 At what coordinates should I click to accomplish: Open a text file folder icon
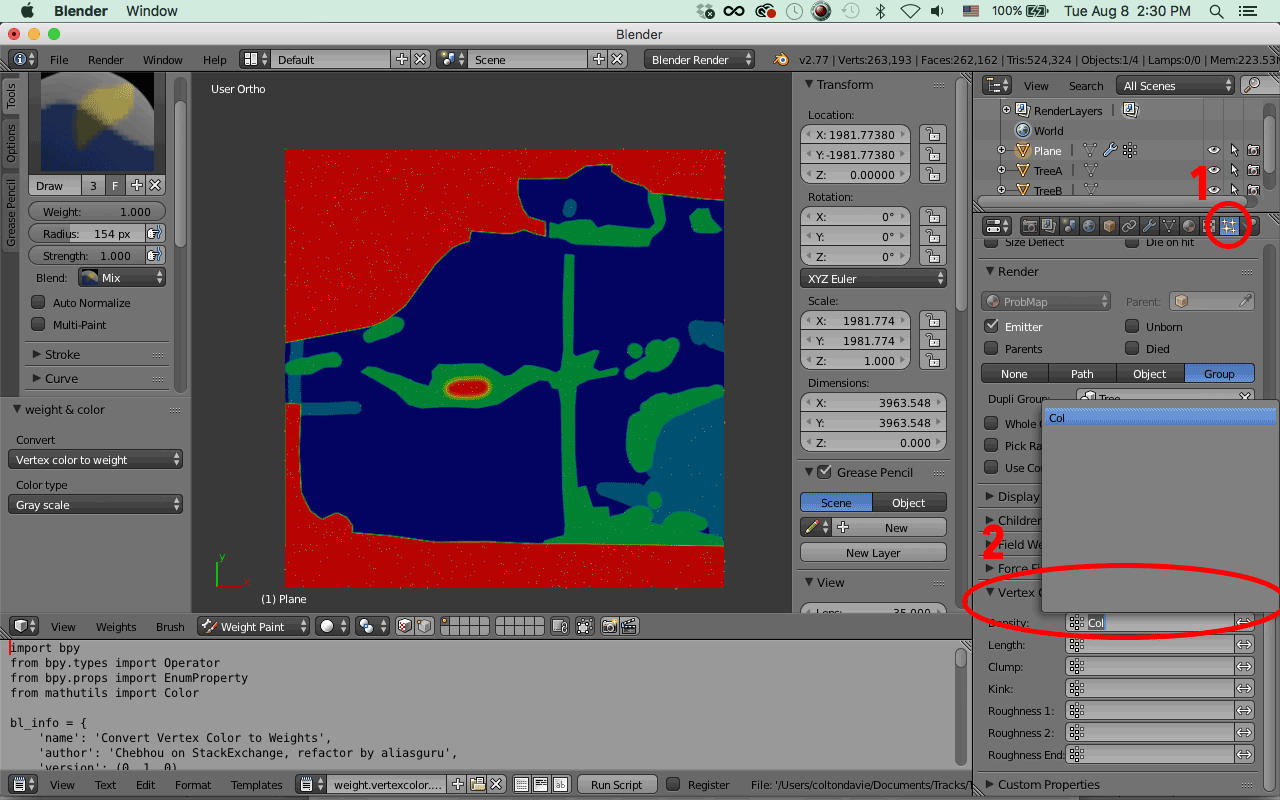click(x=478, y=785)
